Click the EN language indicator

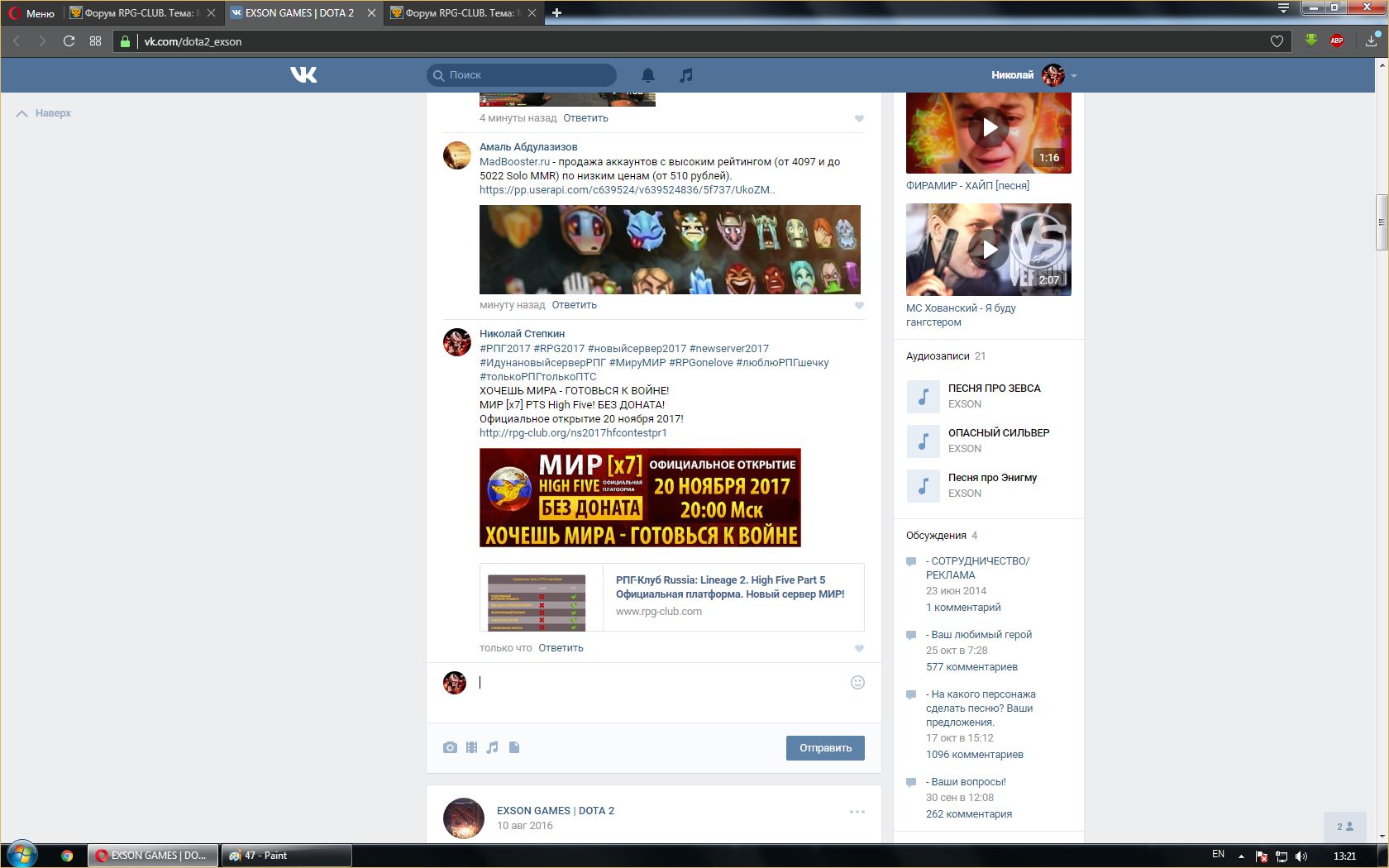coord(1218,855)
